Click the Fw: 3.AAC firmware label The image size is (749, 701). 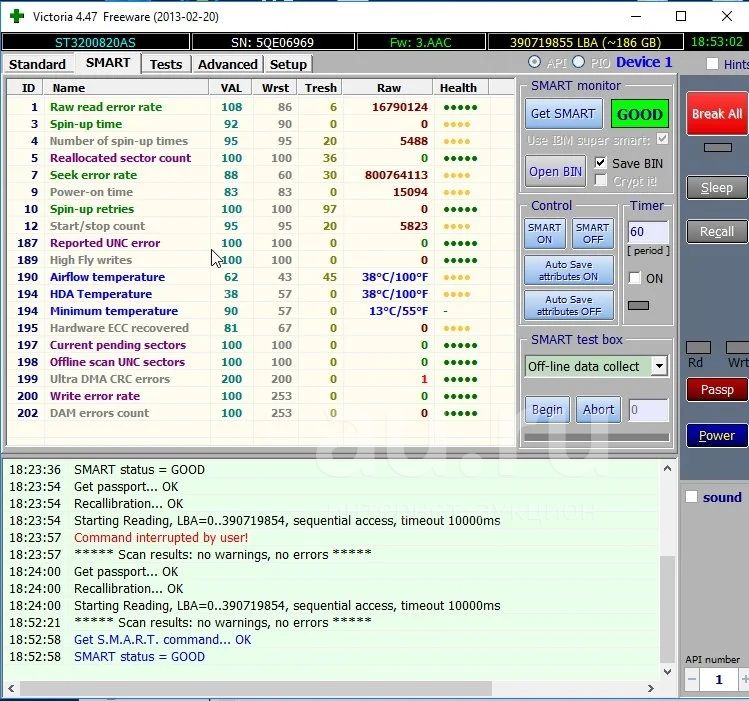420,42
